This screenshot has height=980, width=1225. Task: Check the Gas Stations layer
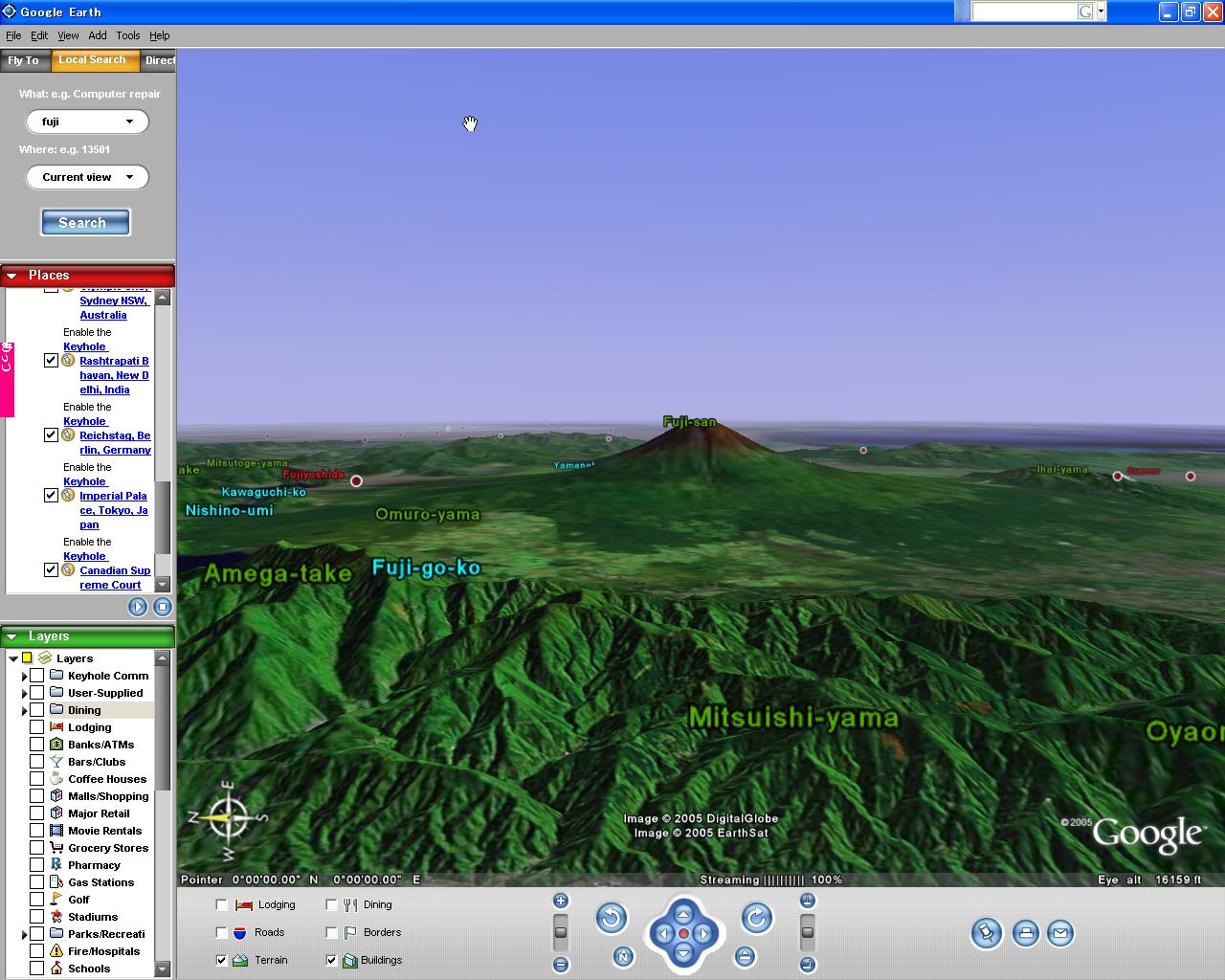(36, 882)
